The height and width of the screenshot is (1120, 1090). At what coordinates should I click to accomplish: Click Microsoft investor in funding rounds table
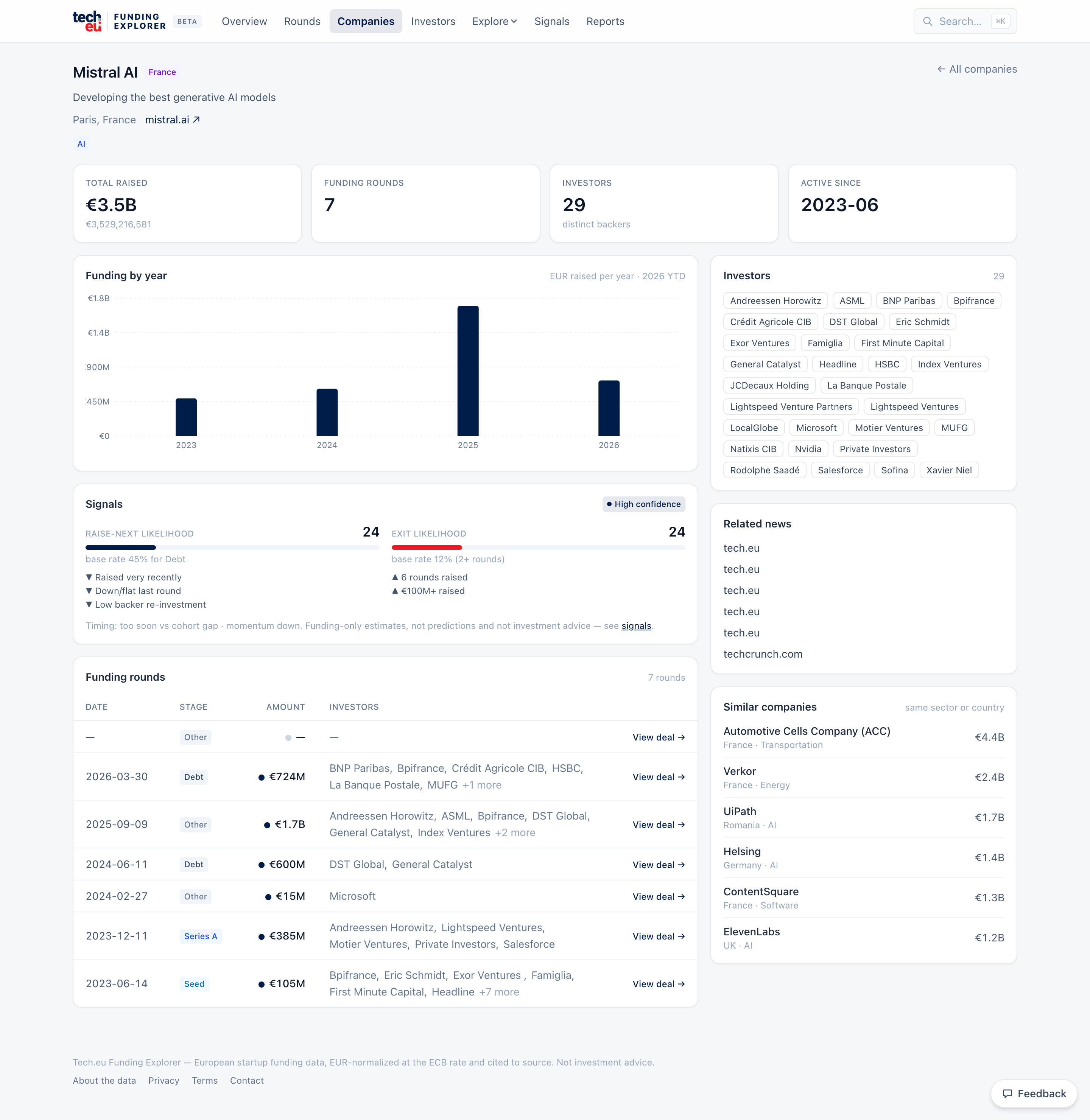coord(352,896)
